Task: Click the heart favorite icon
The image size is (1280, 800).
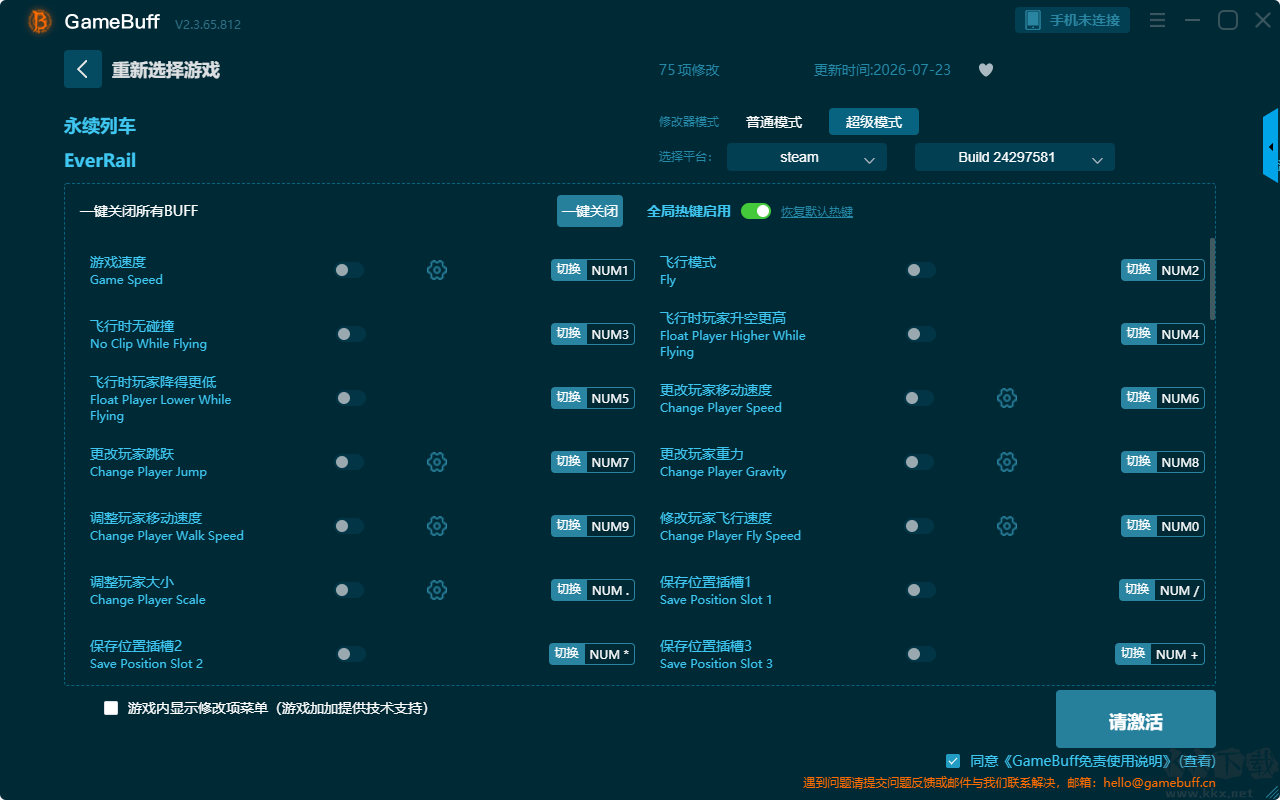Action: (x=986, y=70)
